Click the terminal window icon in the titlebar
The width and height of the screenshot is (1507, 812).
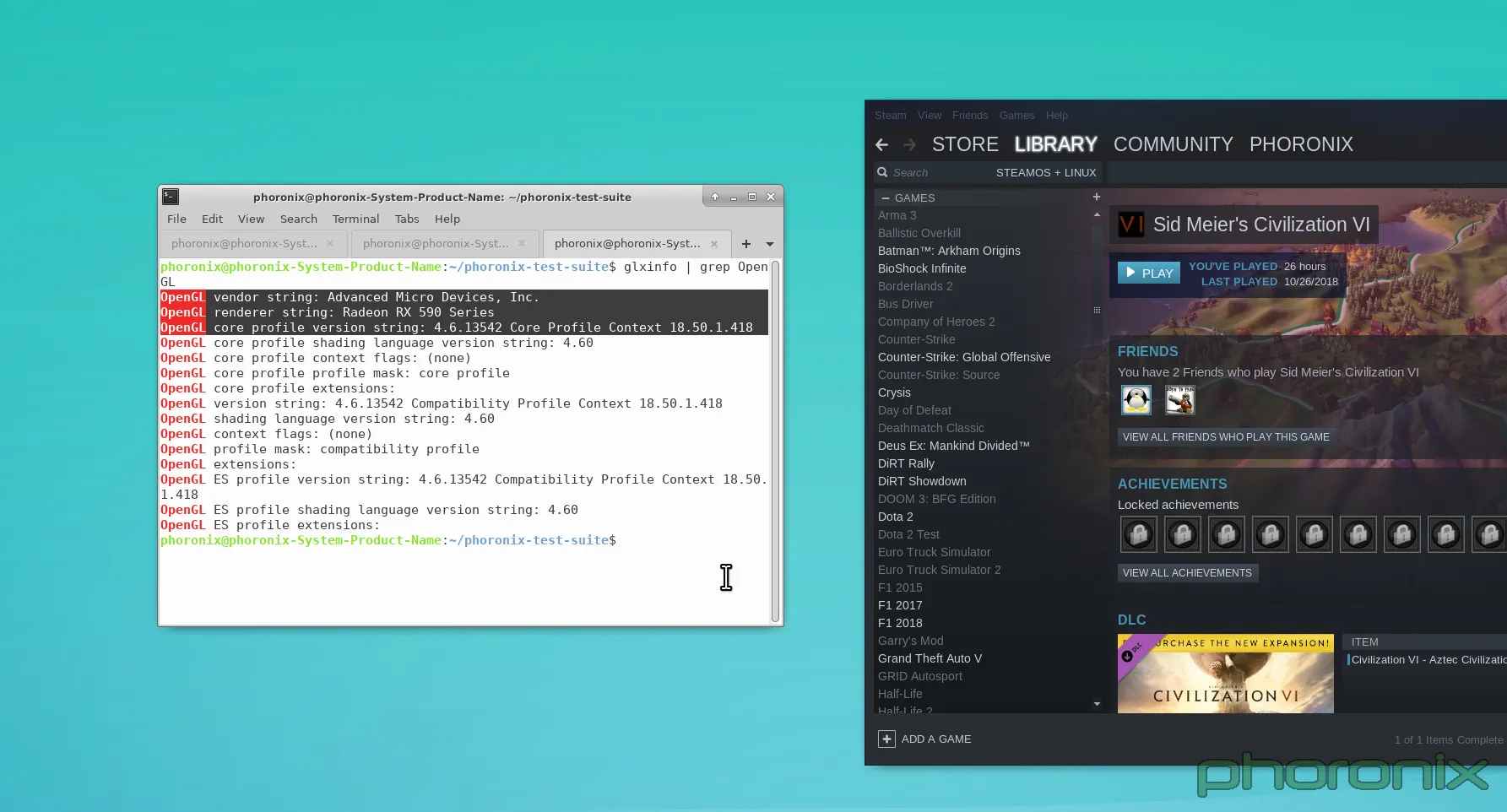point(170,196)
